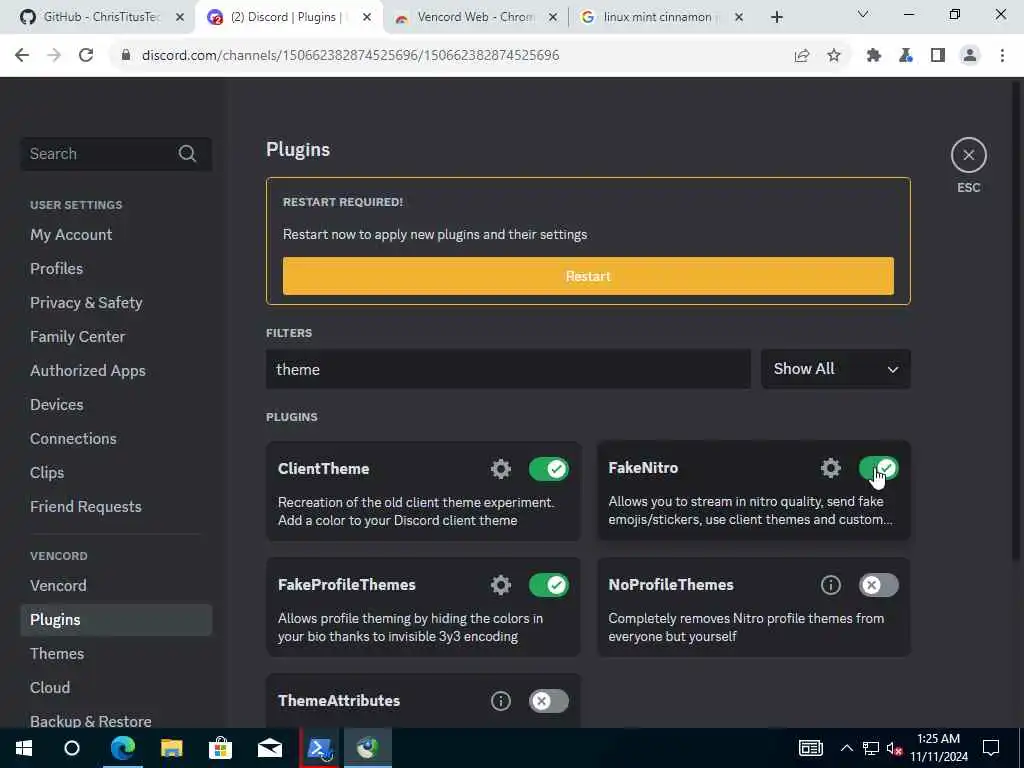This screenshot has height=768, width=1024.
Task: Click the browser forward arrow
Action: pyautogui.click(x=54, y=55)
